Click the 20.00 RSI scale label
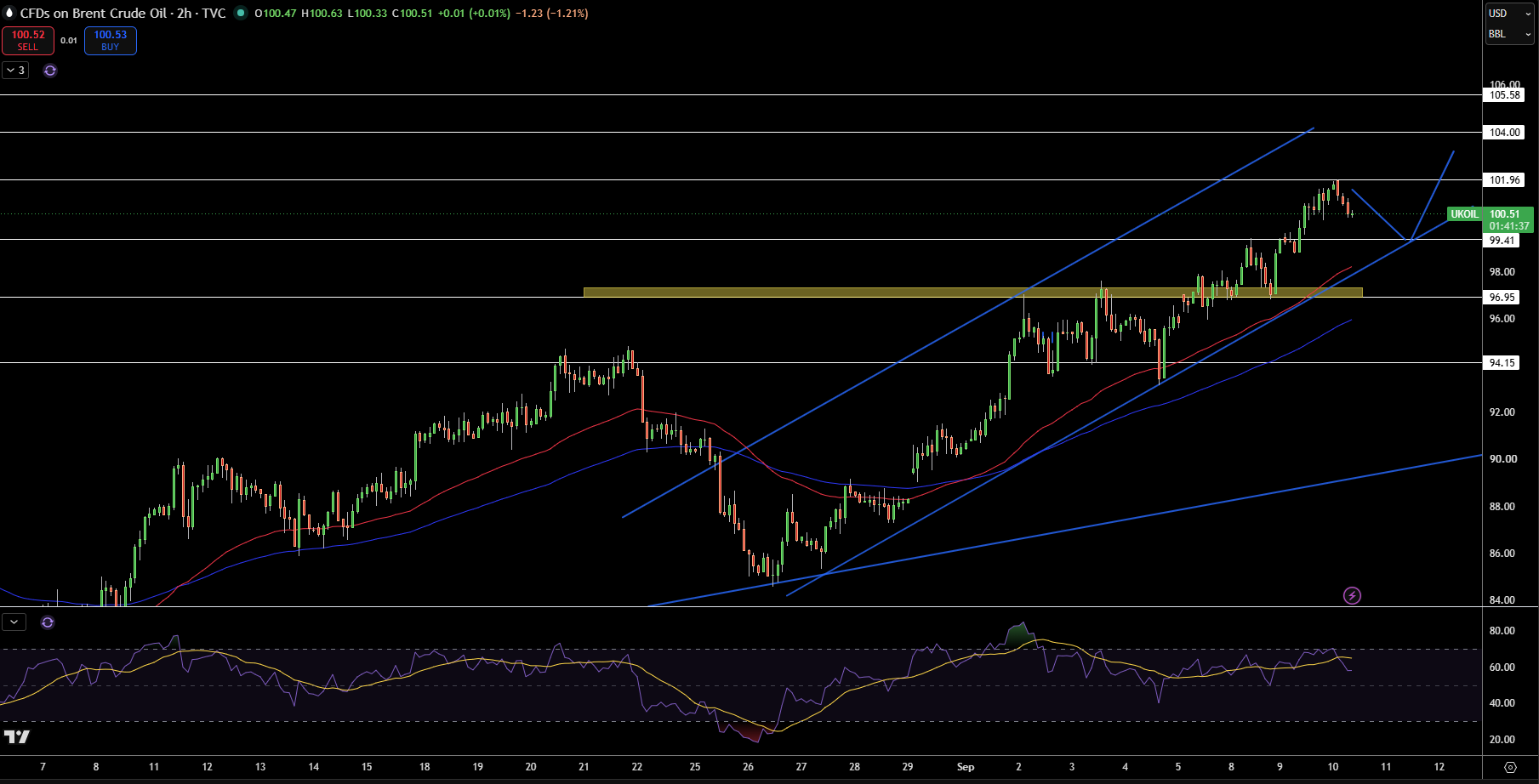 (x=1502, y=740)
